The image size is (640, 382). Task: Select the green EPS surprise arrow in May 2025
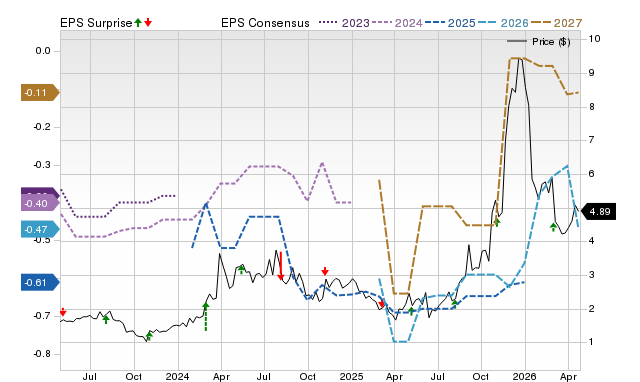point(411,311)
